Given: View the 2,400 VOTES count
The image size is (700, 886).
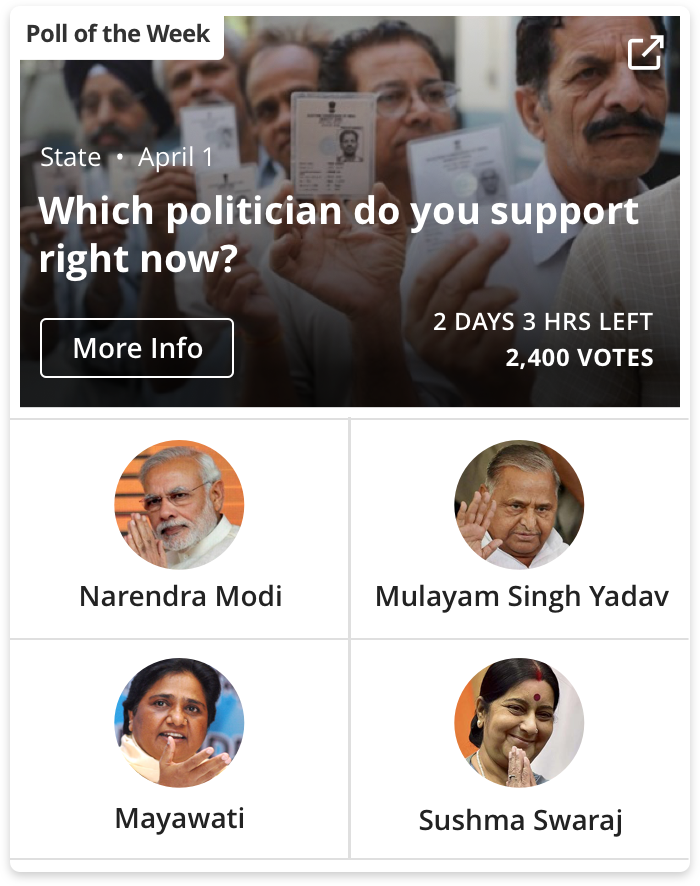Looking at the screenshot, I should [x=579, y=358].
